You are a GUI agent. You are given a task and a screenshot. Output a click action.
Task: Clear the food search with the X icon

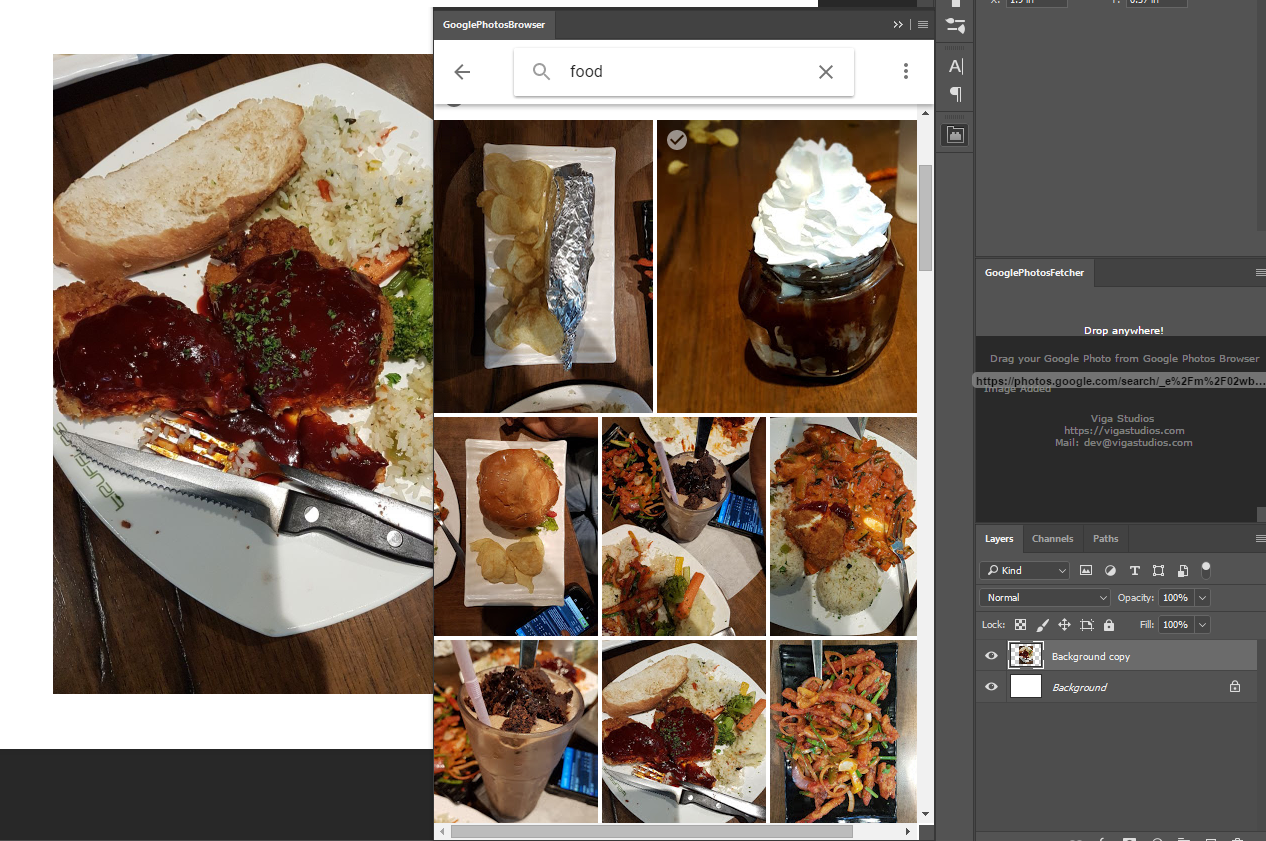(826, 72)
